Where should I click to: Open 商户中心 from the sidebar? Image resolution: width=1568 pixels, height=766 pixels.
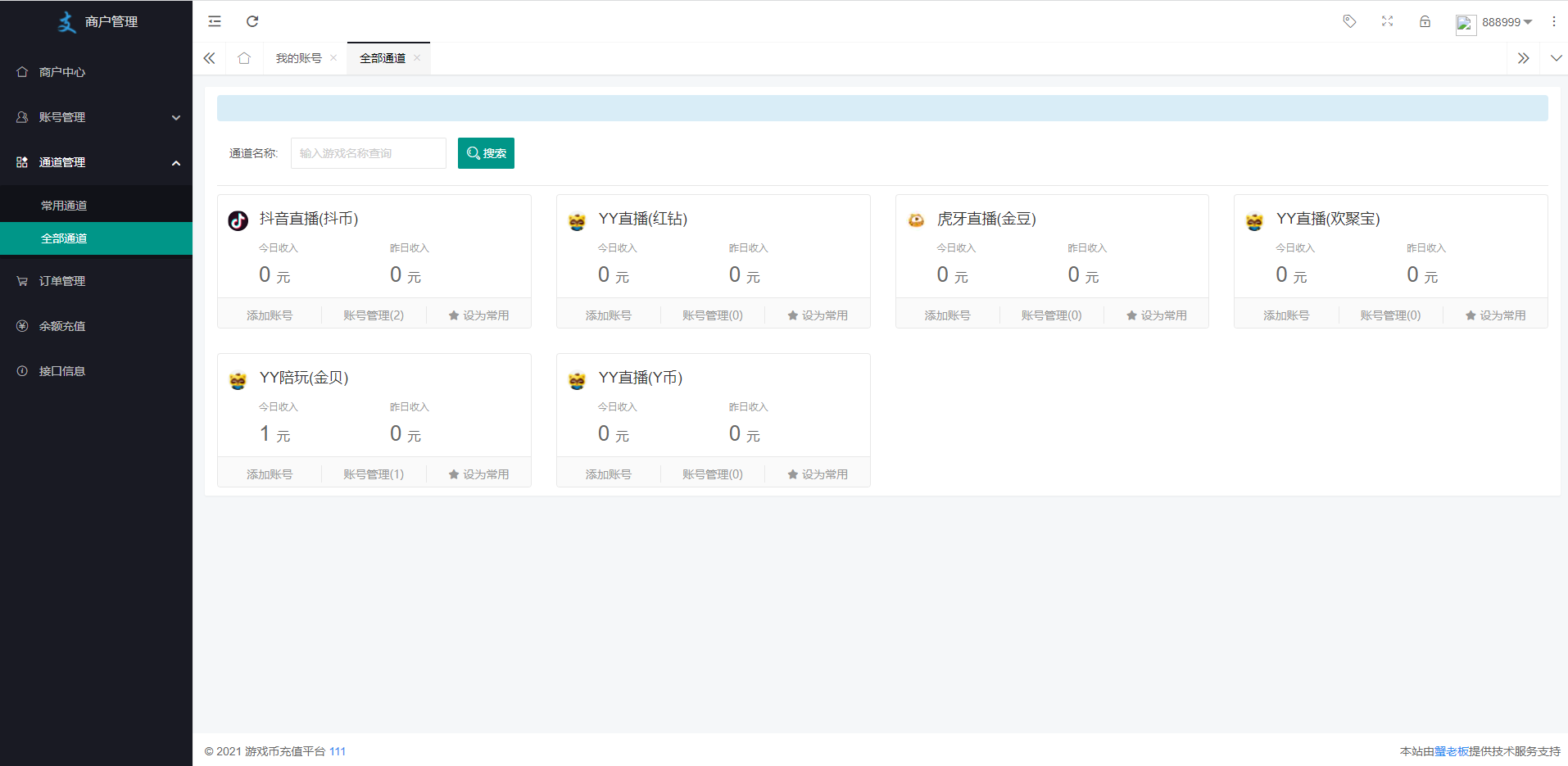(x=61, y=71)
